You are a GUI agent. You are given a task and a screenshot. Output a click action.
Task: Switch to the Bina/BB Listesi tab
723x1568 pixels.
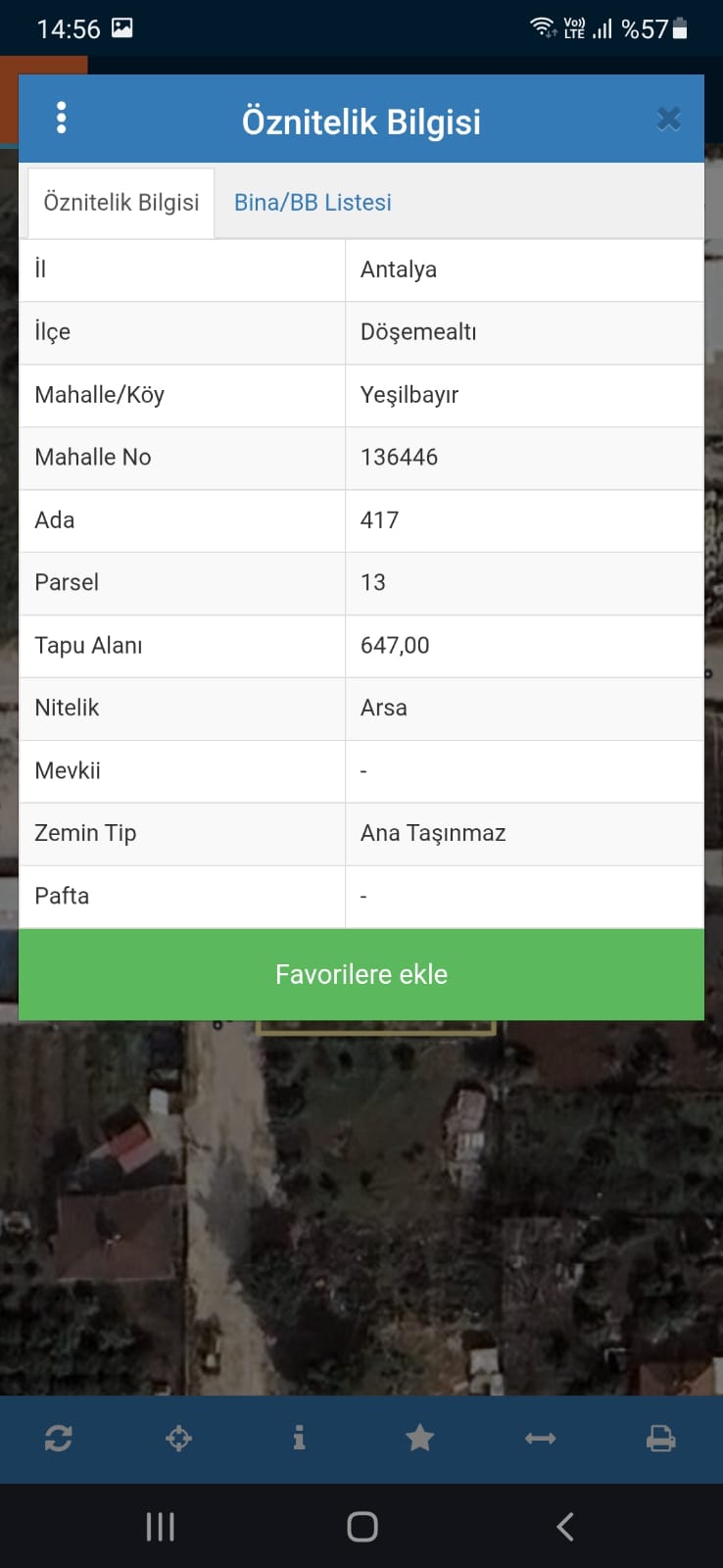[313, 202]
